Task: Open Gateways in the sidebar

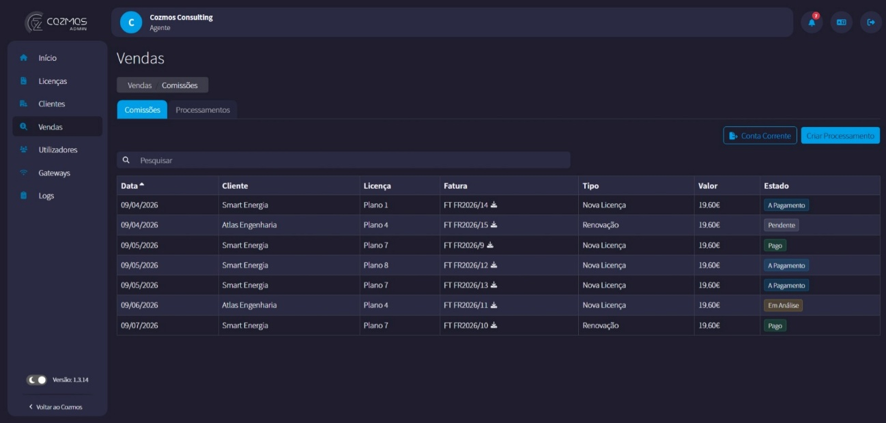Action: 57,173
